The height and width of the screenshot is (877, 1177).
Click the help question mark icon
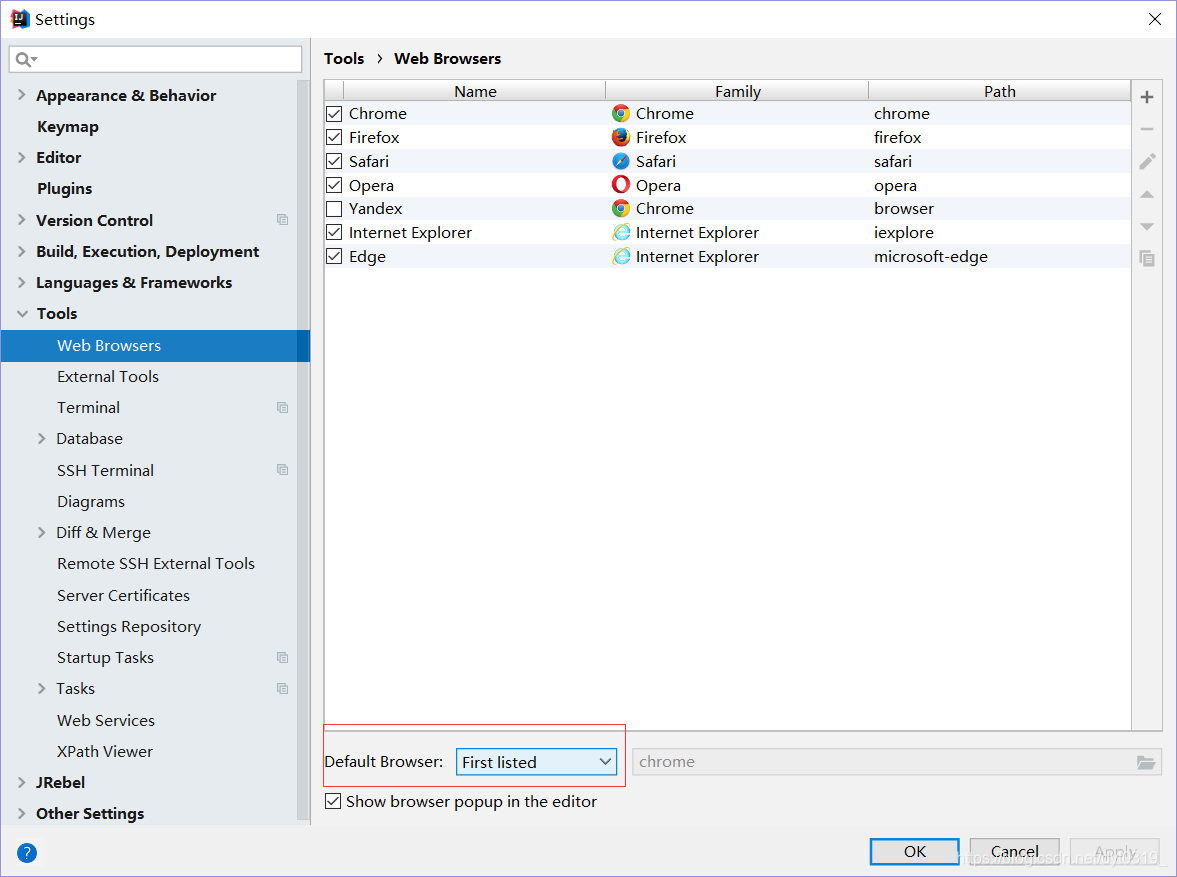tap(27, 853)
